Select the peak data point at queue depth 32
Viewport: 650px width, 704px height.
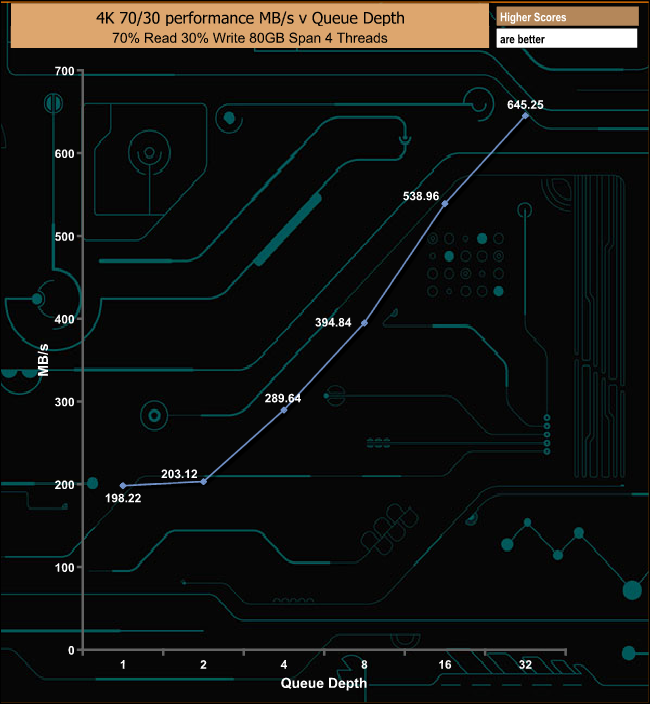point(525,116)
